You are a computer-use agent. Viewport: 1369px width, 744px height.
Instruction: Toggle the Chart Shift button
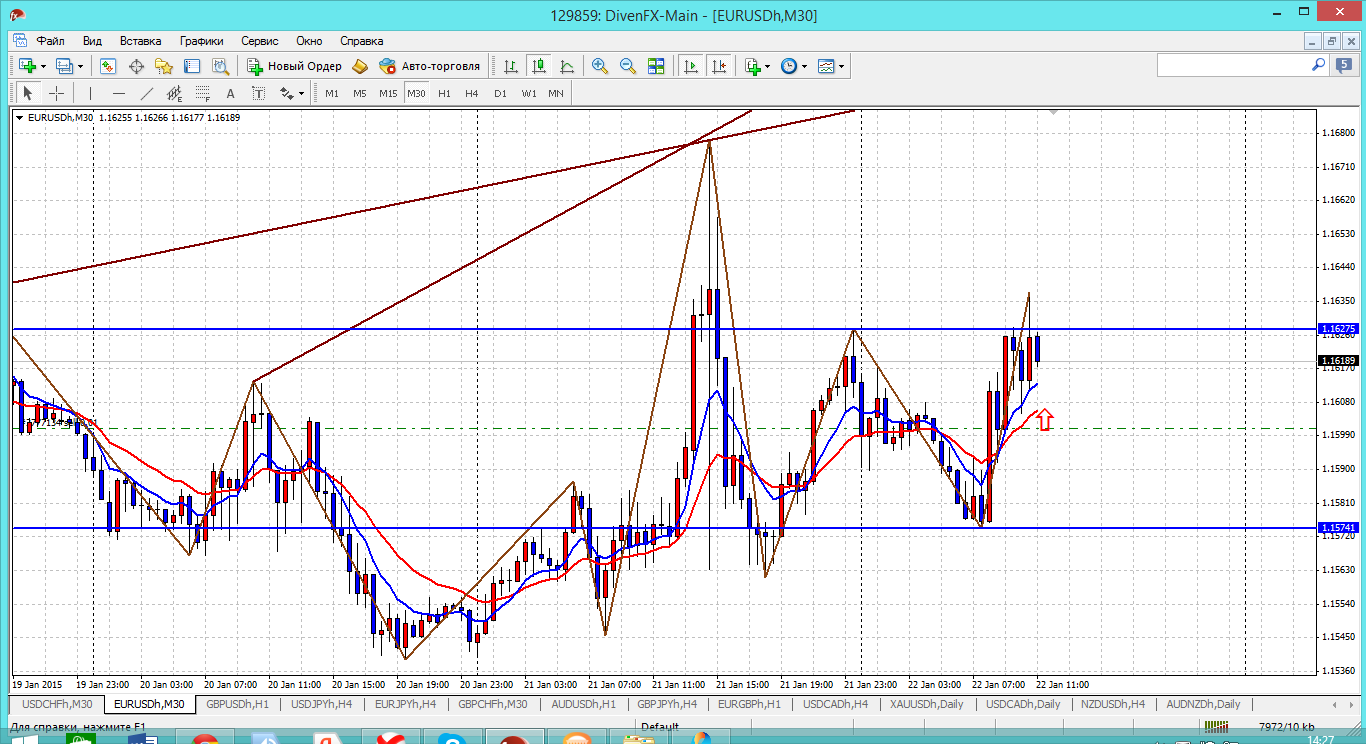718,66
